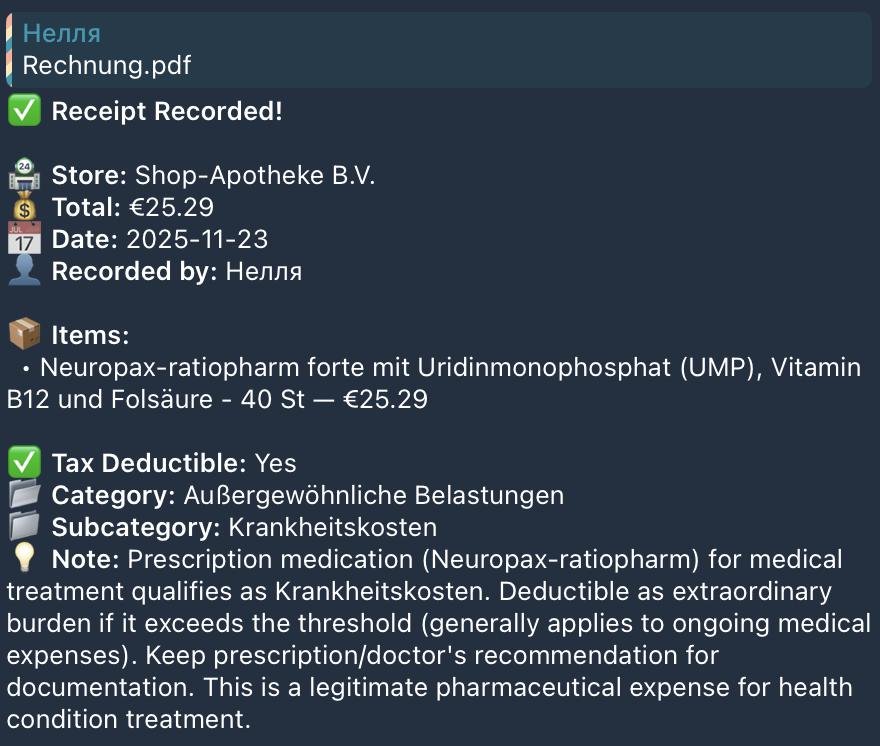The height and width of the screenshot is (746, 880).
Task: Click the green checkmark beside Tax Deductible
Action: coord(24,463)
